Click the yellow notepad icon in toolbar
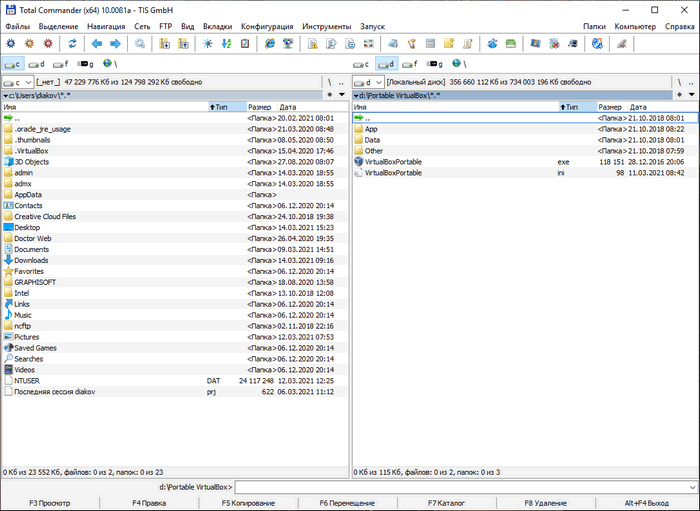Image resolution: width=700 pixels, height=511 pixels. pos(450,44)
